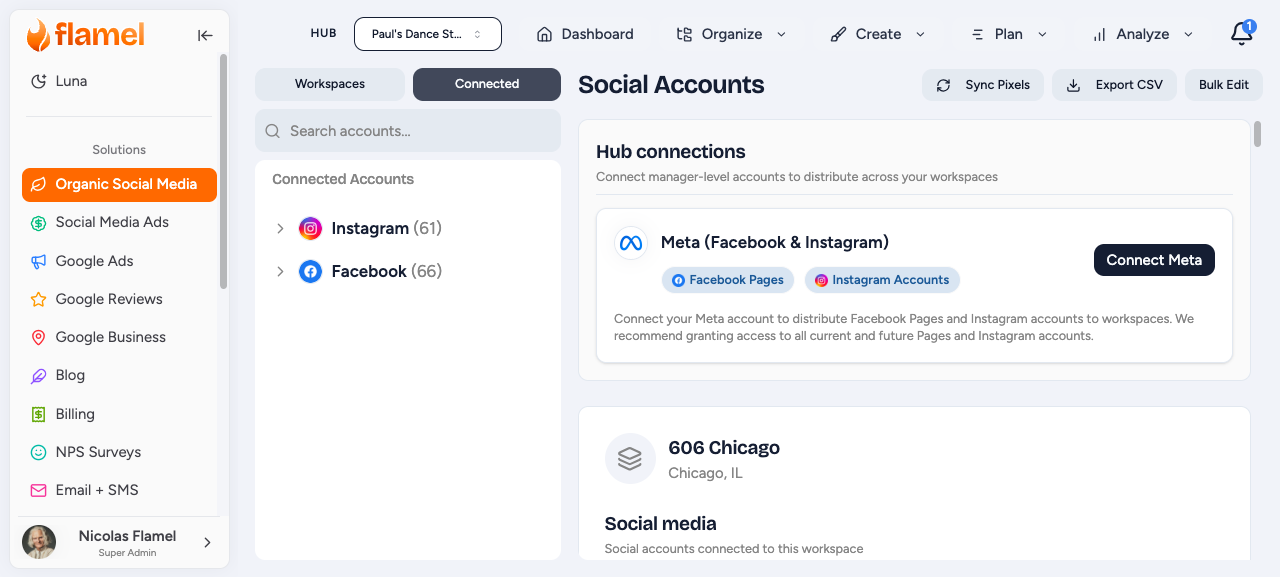This screenshot has height=577, width=1280.
Task: Open Social Media Ads in sidebar
Action: 120,223
